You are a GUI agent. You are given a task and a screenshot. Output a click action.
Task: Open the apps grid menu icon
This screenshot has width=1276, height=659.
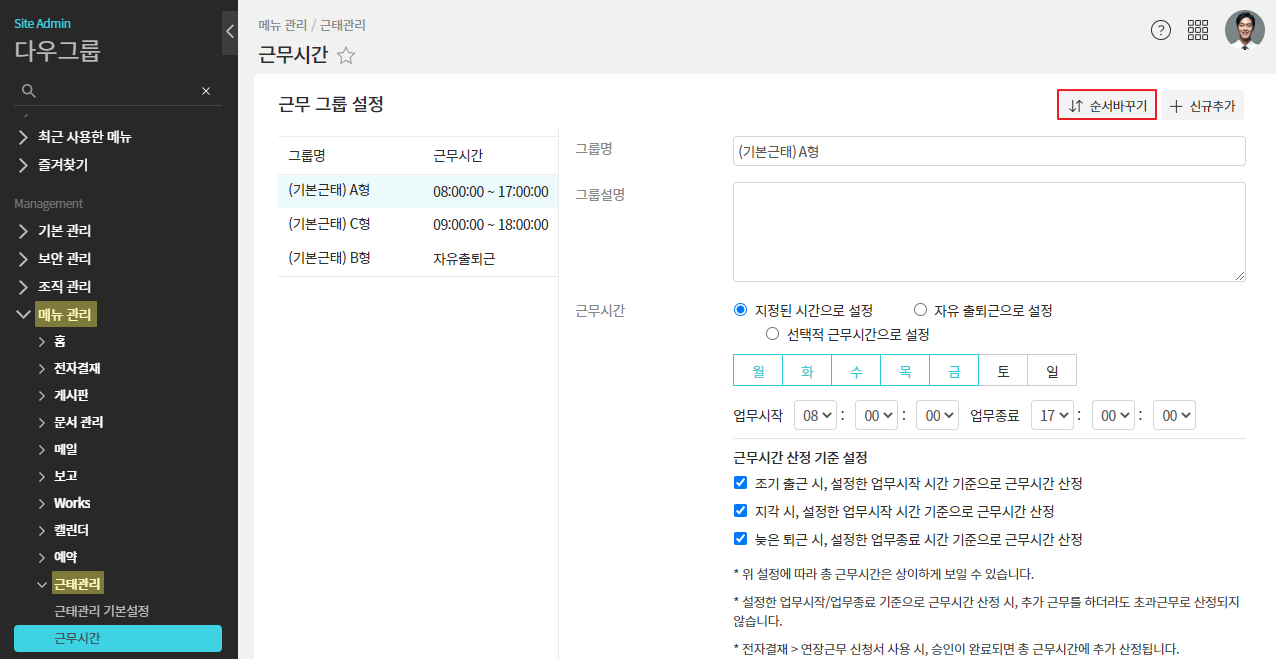1198,30
